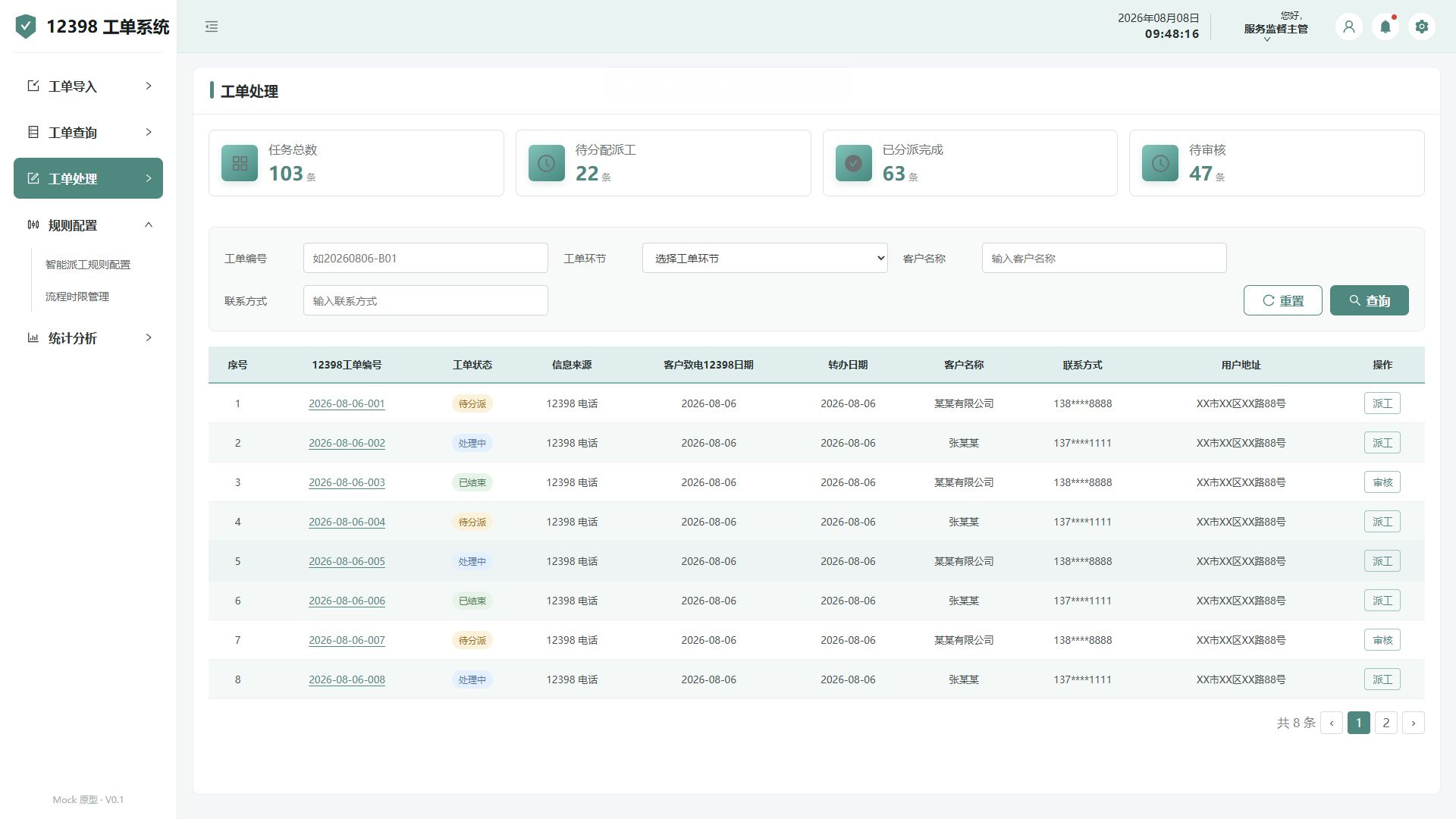Collapse the 规则配置 submenu chevron
The width and height of the screenshot is (1456, 819).
click(149, 224)
